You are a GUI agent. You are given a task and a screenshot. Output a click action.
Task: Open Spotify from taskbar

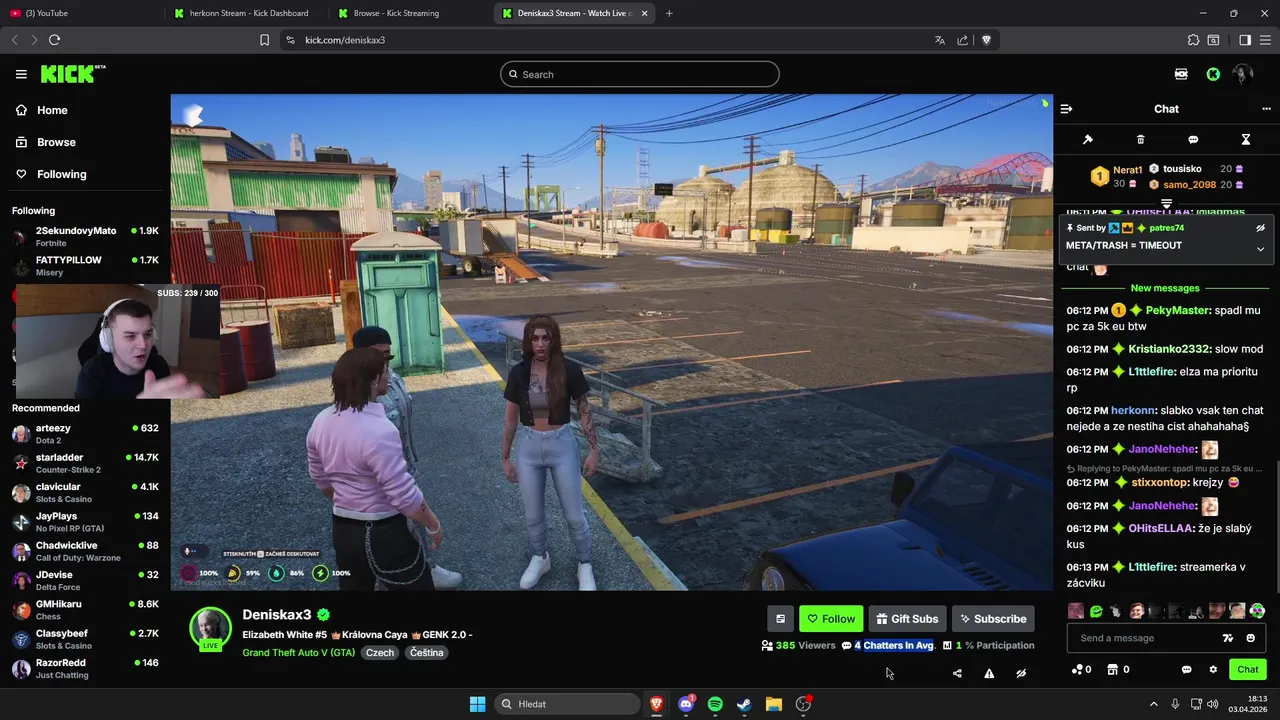tap(715, 704)
